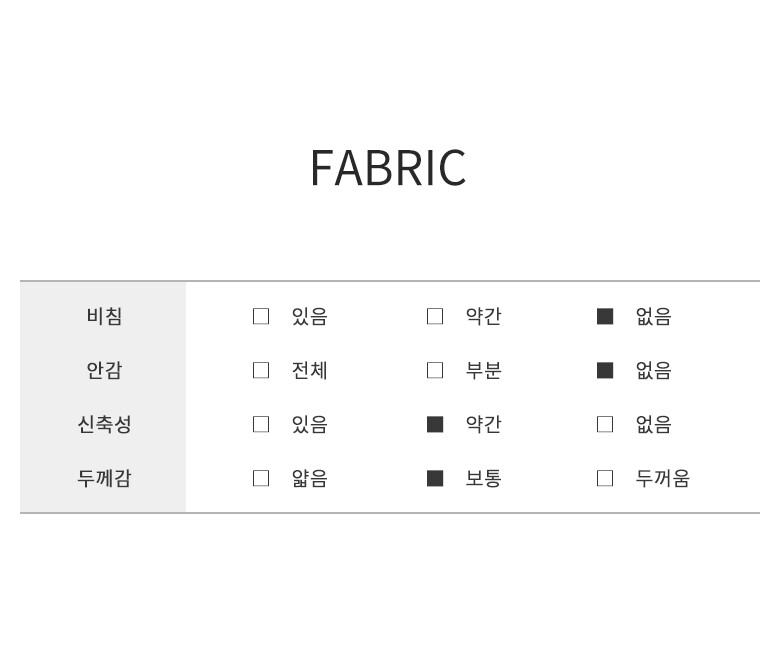
Task: Click the 신축성 row header label
Action: 104,424
